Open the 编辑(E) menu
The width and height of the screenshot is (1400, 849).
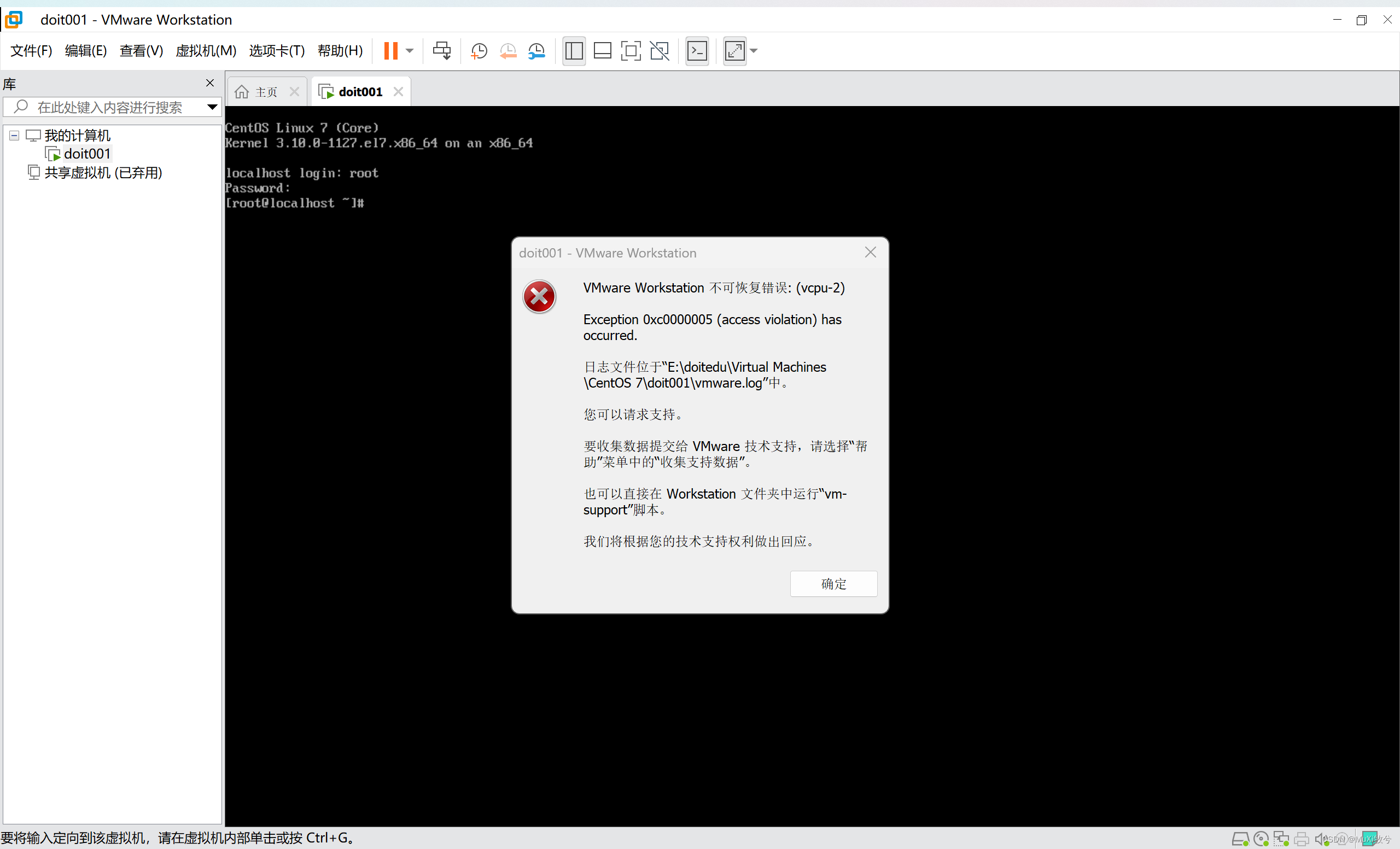coord(86,50)
